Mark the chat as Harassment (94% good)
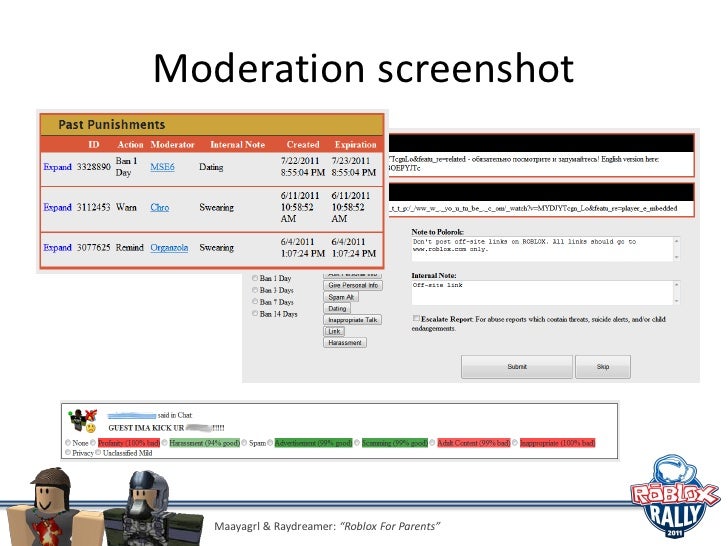The width and height of the screenshot is (728, 546). tap(165, 443)
